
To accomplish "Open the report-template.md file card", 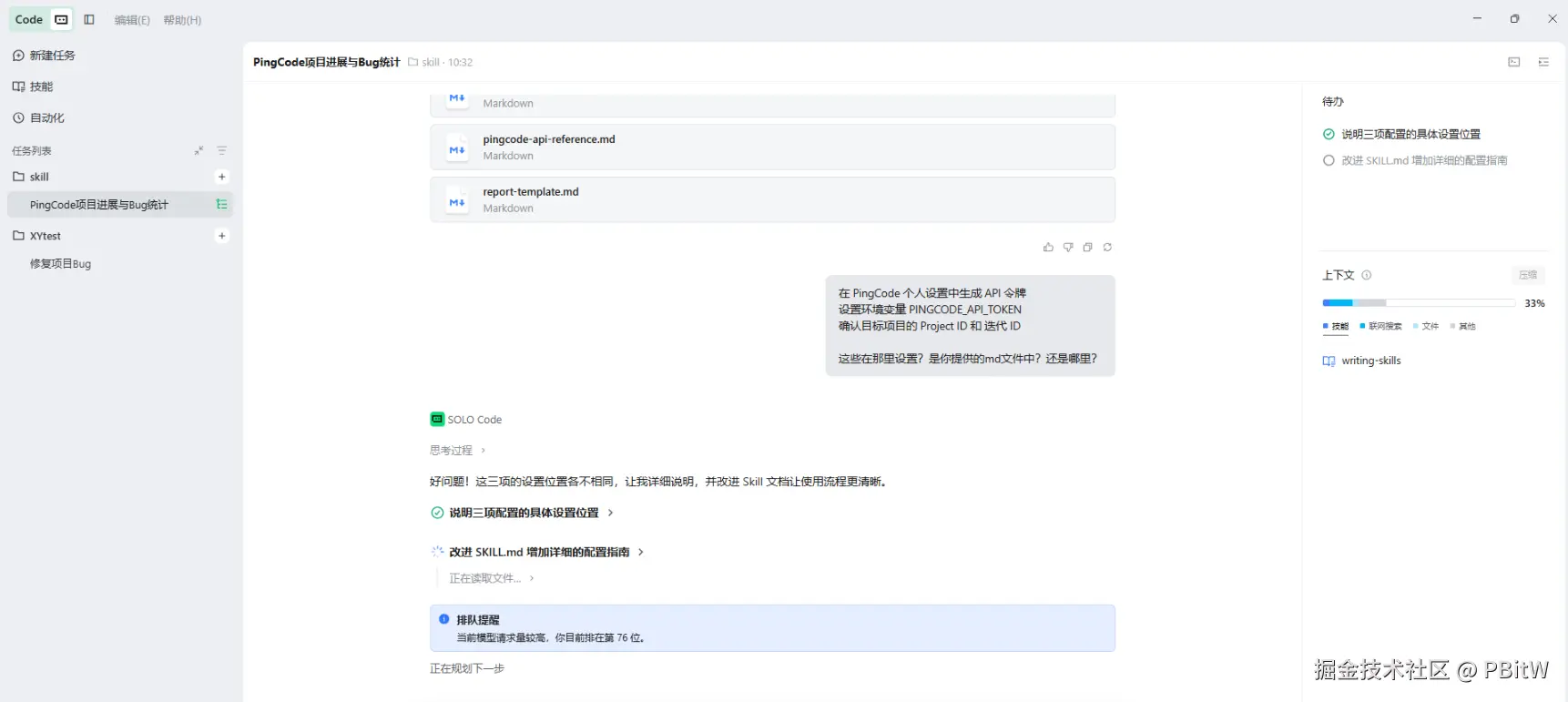I will (772, 200).
